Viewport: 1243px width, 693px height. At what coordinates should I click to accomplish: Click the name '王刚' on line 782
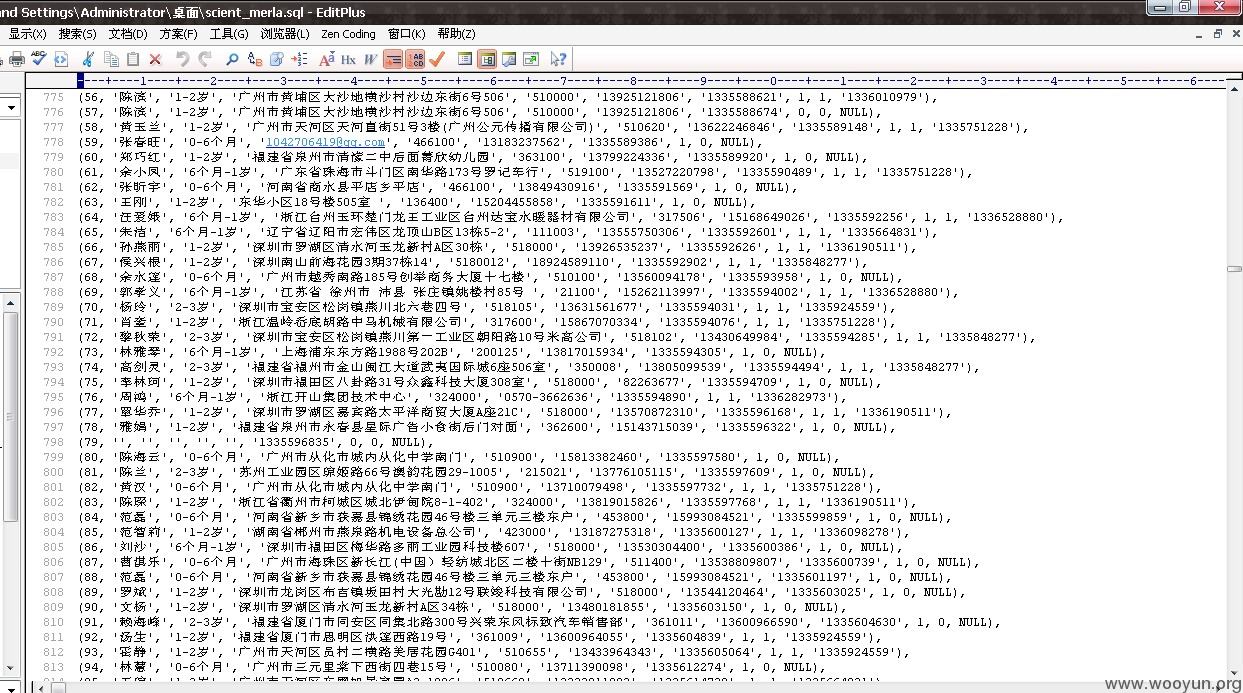[x=133, y=202]
